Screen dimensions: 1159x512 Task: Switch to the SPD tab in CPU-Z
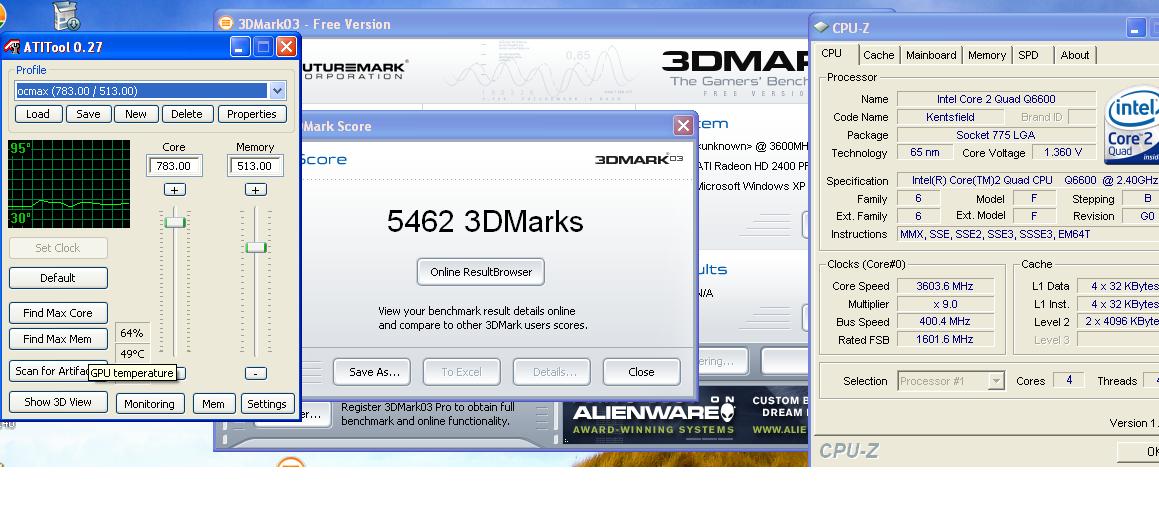[1028, 55]
